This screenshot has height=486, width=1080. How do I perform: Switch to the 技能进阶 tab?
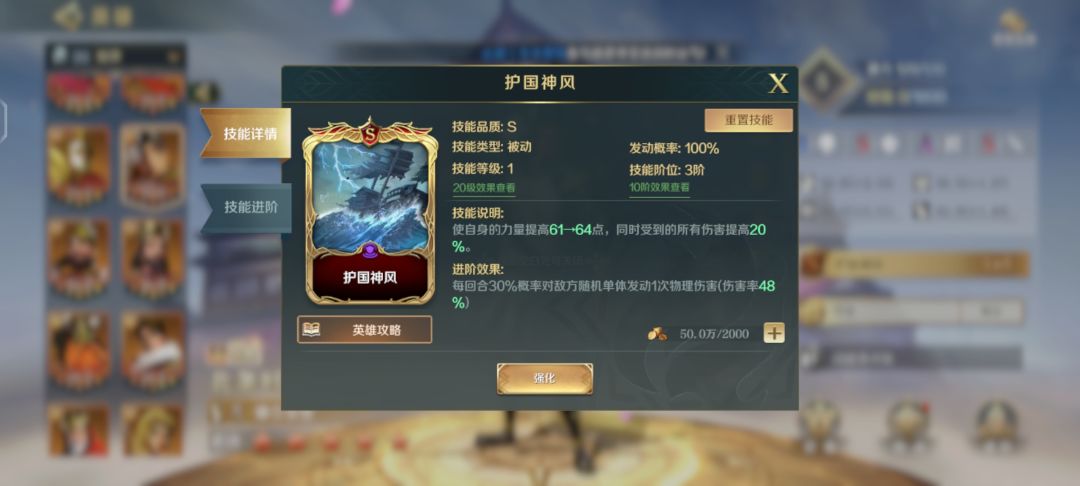248,208
